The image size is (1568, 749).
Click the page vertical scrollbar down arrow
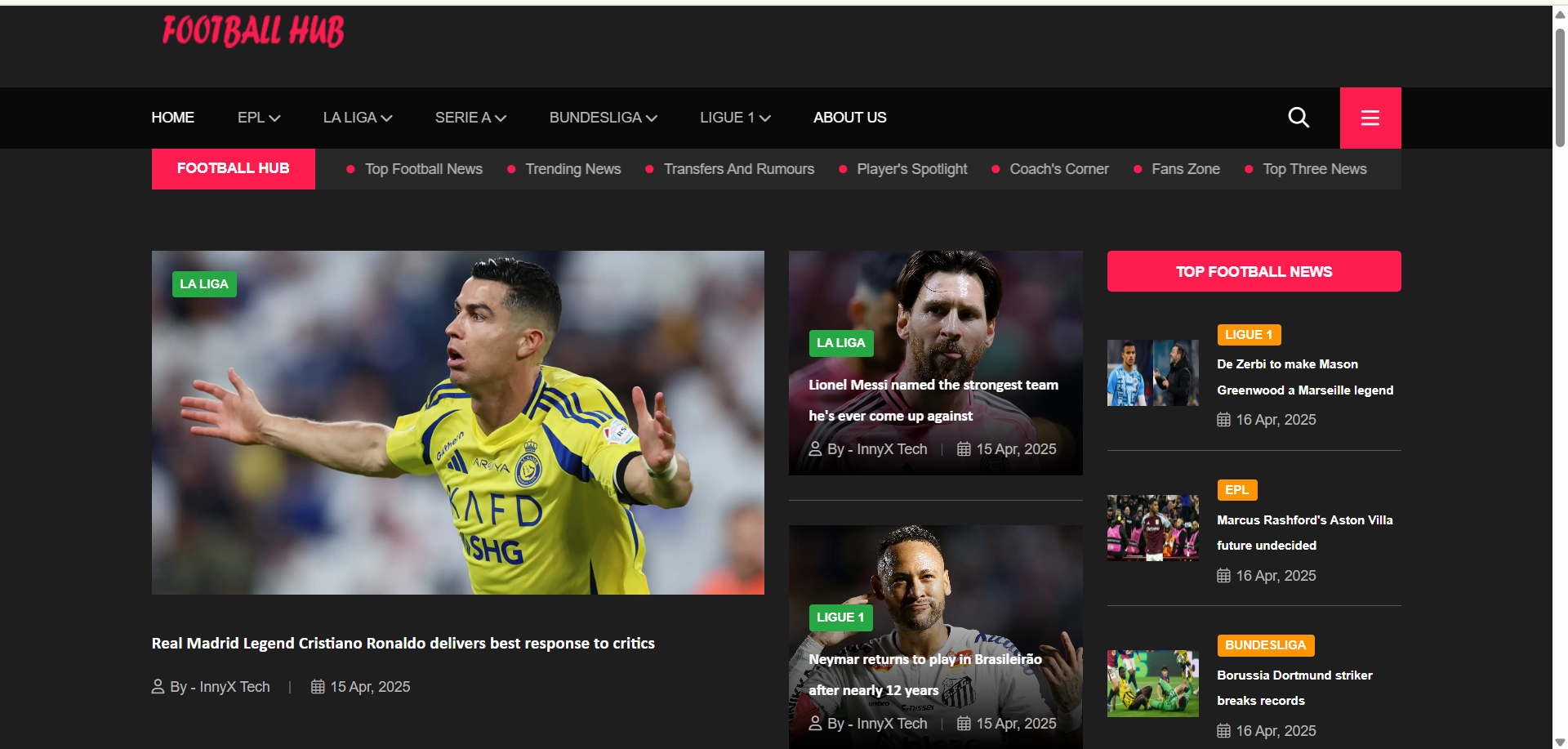point(1560,742)
